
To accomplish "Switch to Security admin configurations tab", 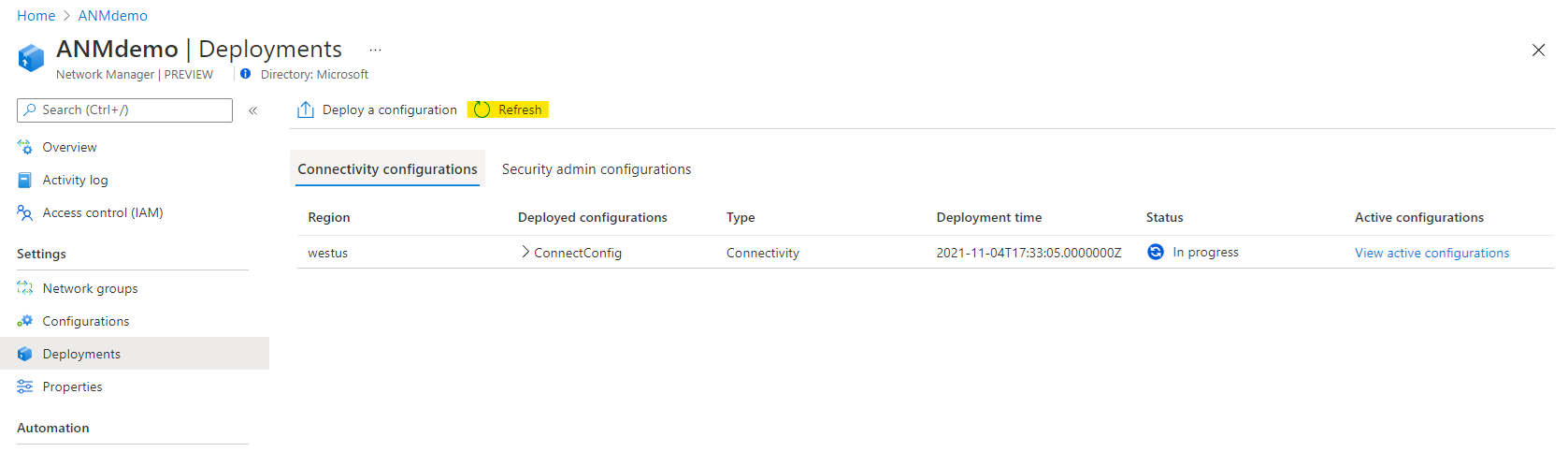I will click(x=597, y=169).
